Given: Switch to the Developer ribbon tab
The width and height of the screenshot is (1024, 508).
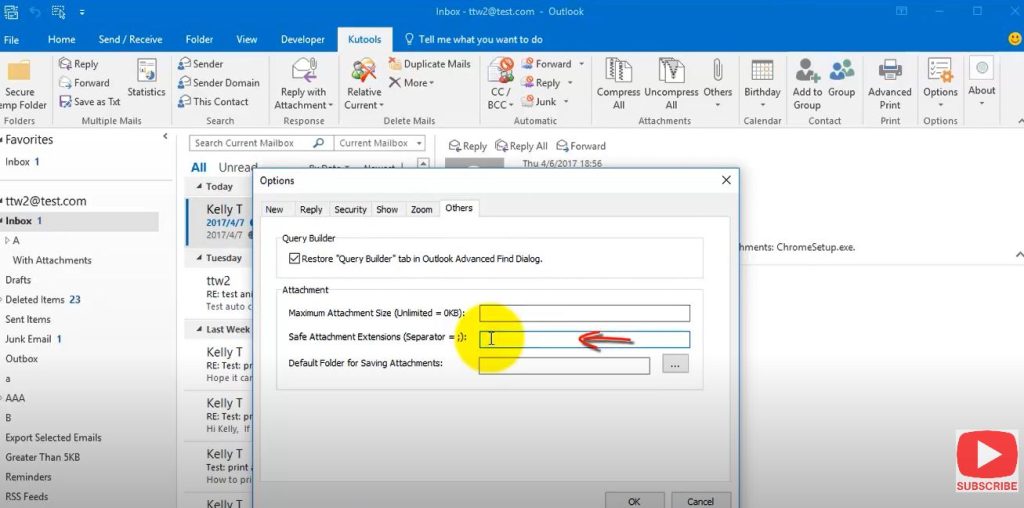Looking at the screenshot, I should (x=303, y=39).
